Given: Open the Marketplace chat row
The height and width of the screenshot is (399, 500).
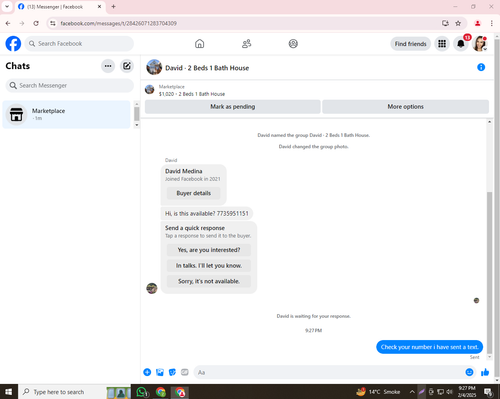Looking at the screenshot, I should [x=66, y=114].
